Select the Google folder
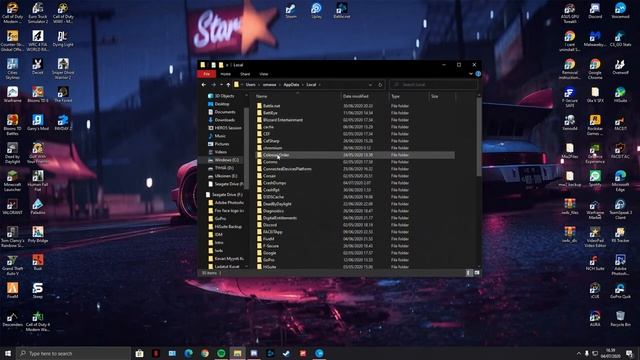The image size is (640, 360). point(355,253)
